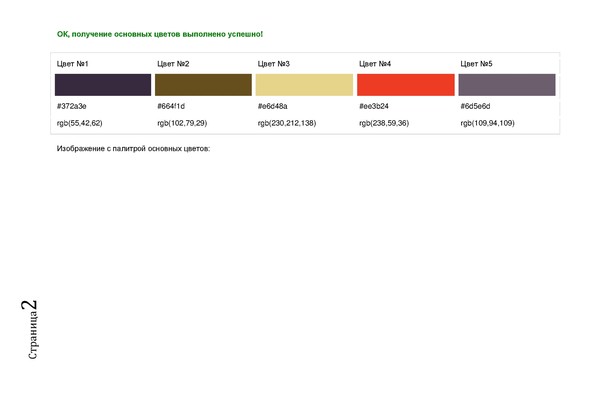Select hex code #664f1d text
Viewport: 600px width, 399px height.
[171, 106]
